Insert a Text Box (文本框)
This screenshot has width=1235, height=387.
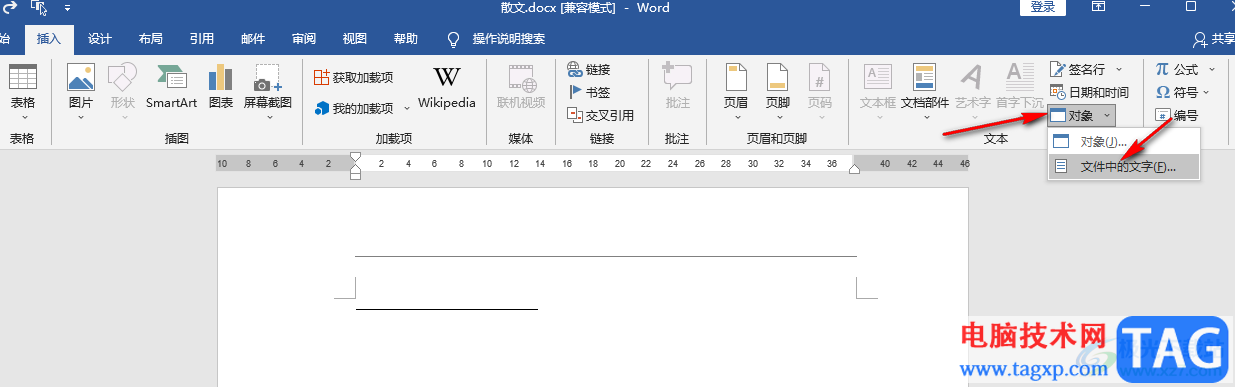pos(878,90)
